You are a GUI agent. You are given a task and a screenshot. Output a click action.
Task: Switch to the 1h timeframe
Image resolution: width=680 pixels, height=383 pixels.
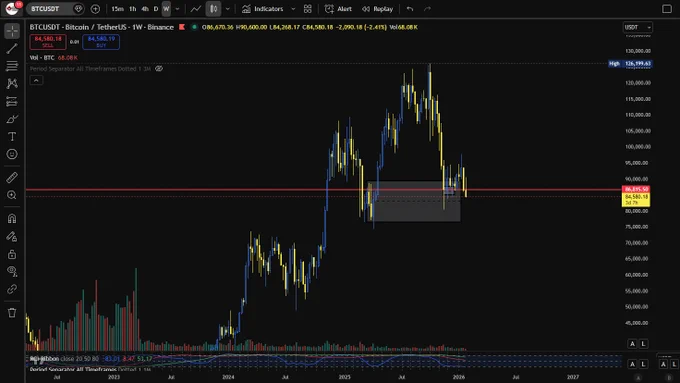click(133, 9)
